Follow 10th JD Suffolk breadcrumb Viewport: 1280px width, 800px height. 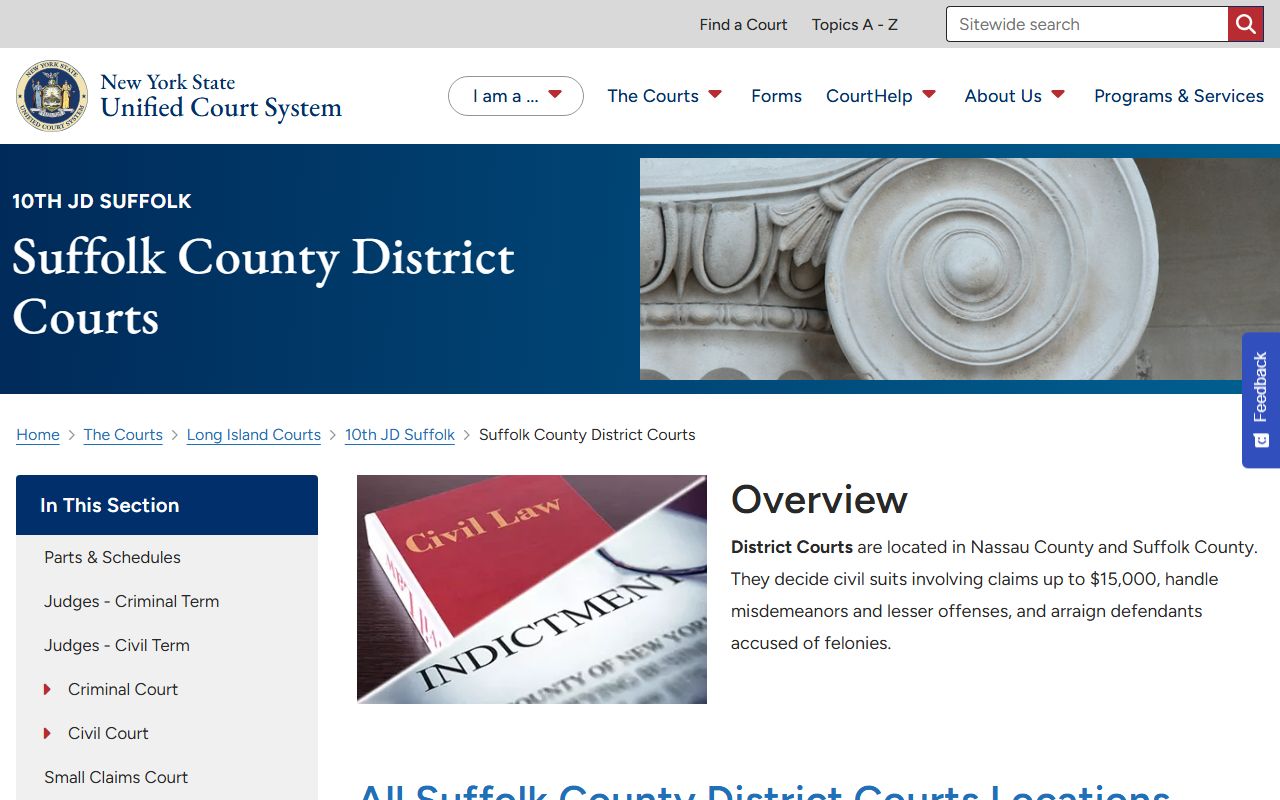click(x=400, y=435)
